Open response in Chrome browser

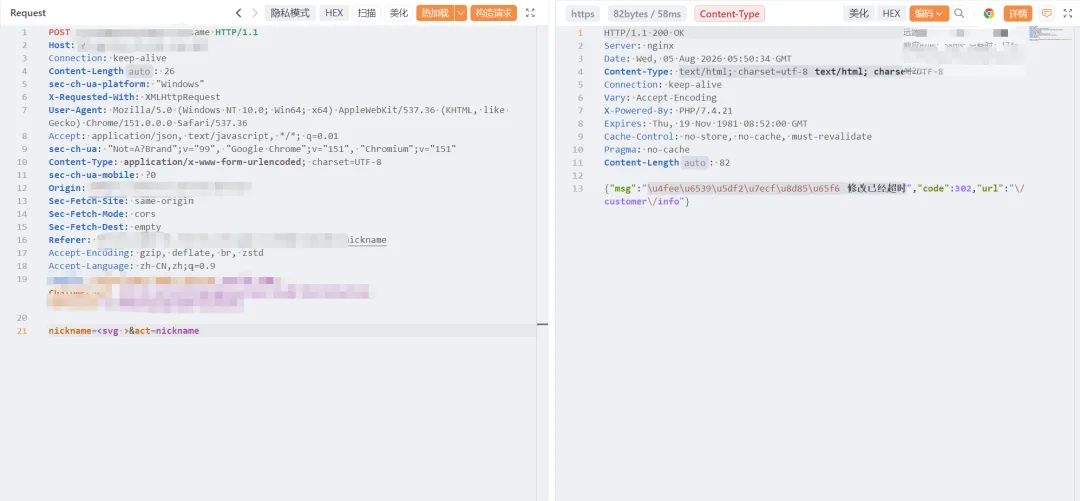click(x=988, y=13)
